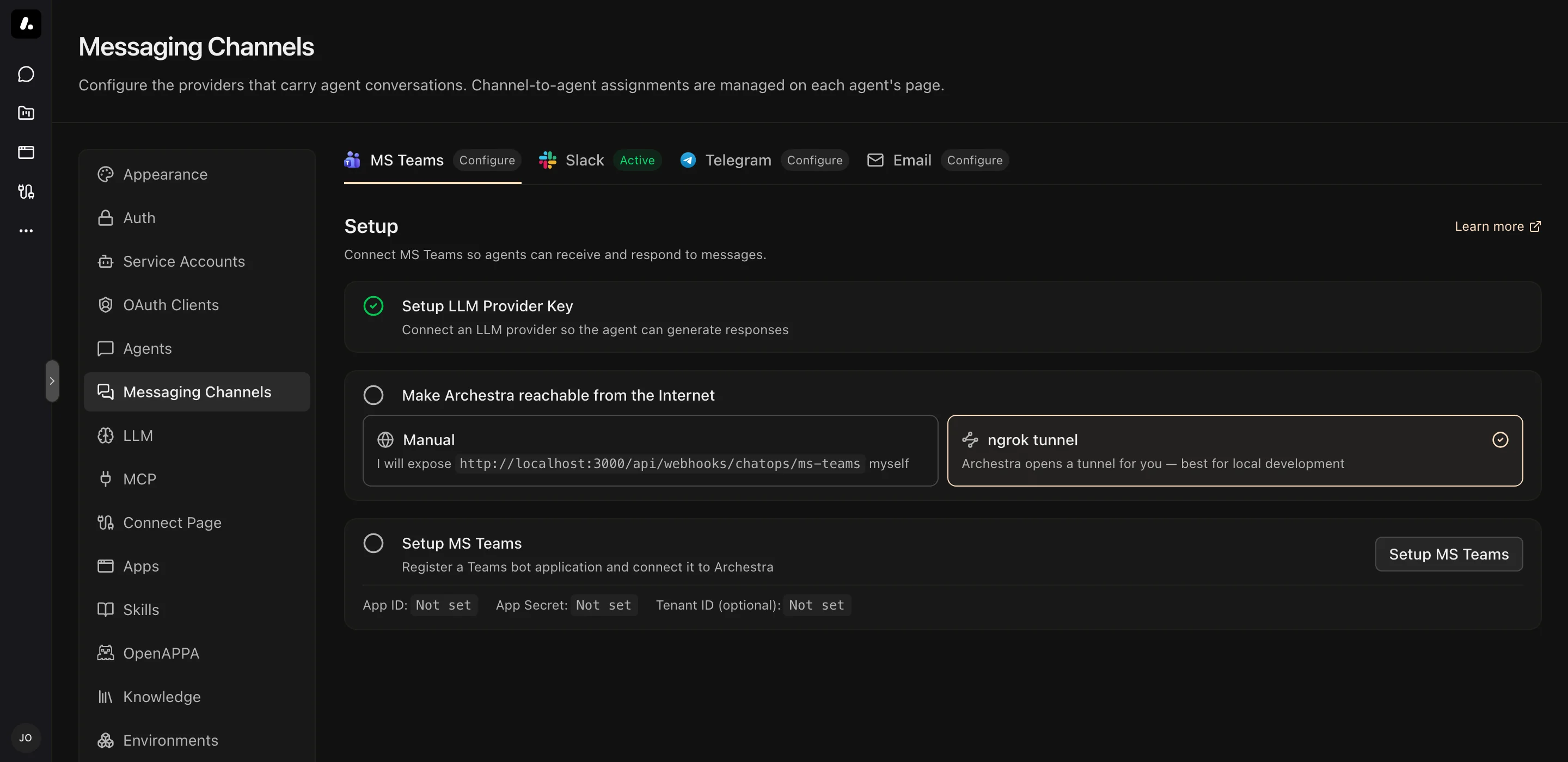Open the chat bubble icon in left rail
1568x762 pixels.
(x=26, y=73)
